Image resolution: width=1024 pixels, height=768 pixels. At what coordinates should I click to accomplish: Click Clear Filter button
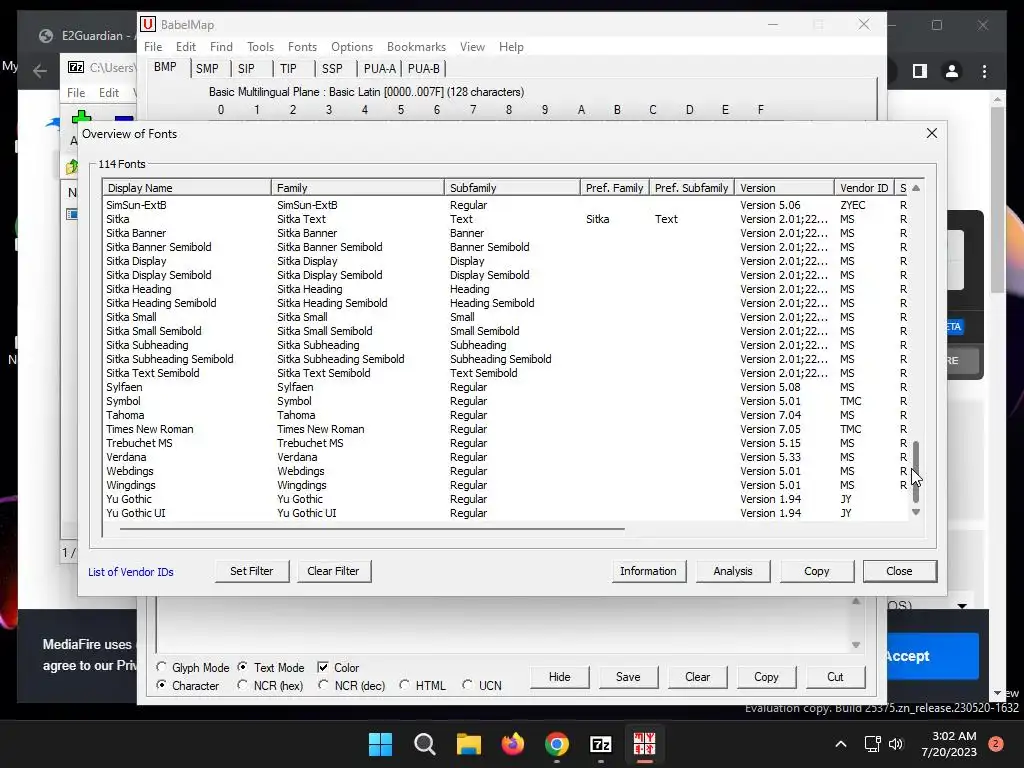(x=333, y=571)
